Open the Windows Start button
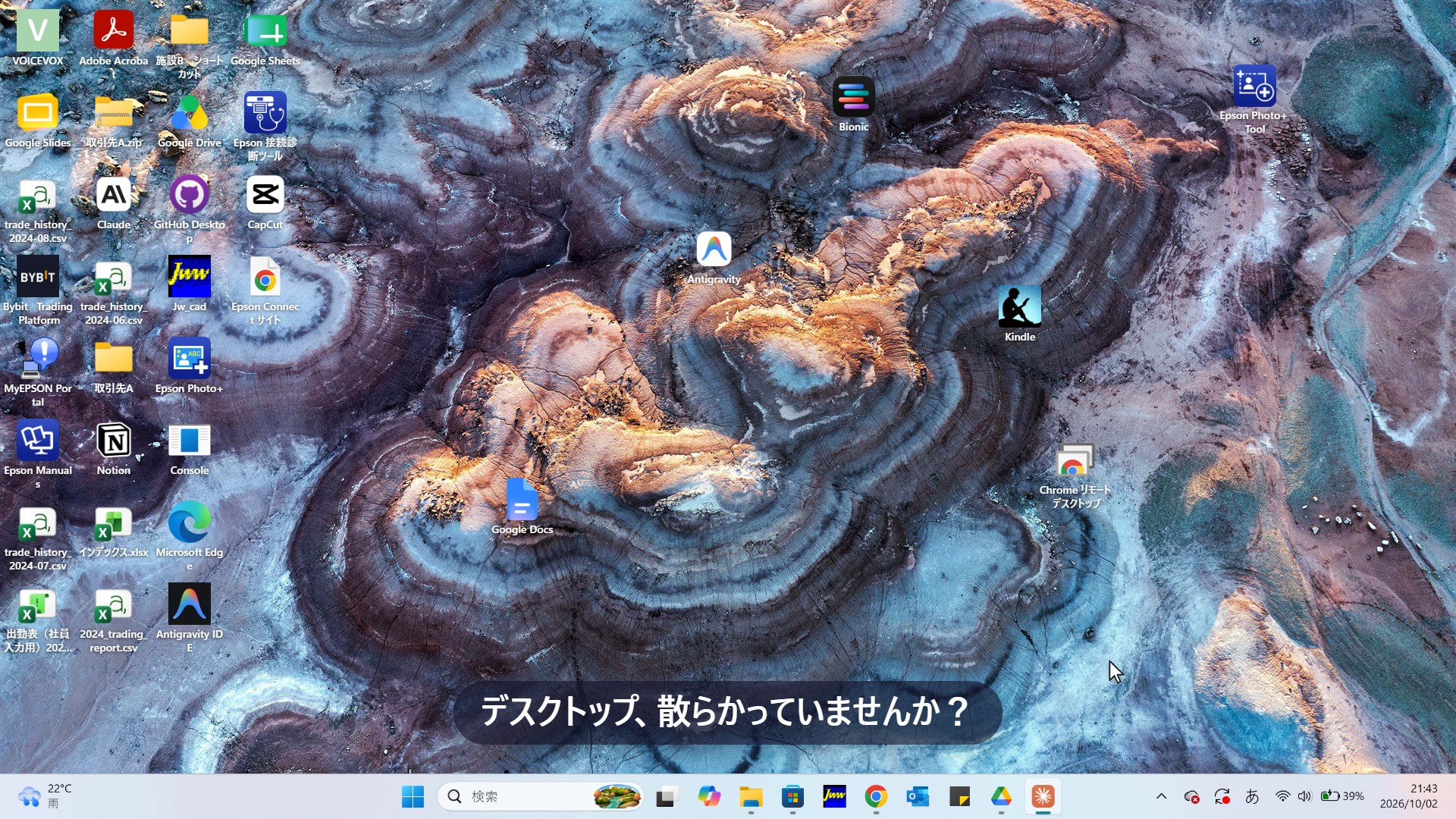Viewport: 1456px width, 819px height. (x=413, y=796)
